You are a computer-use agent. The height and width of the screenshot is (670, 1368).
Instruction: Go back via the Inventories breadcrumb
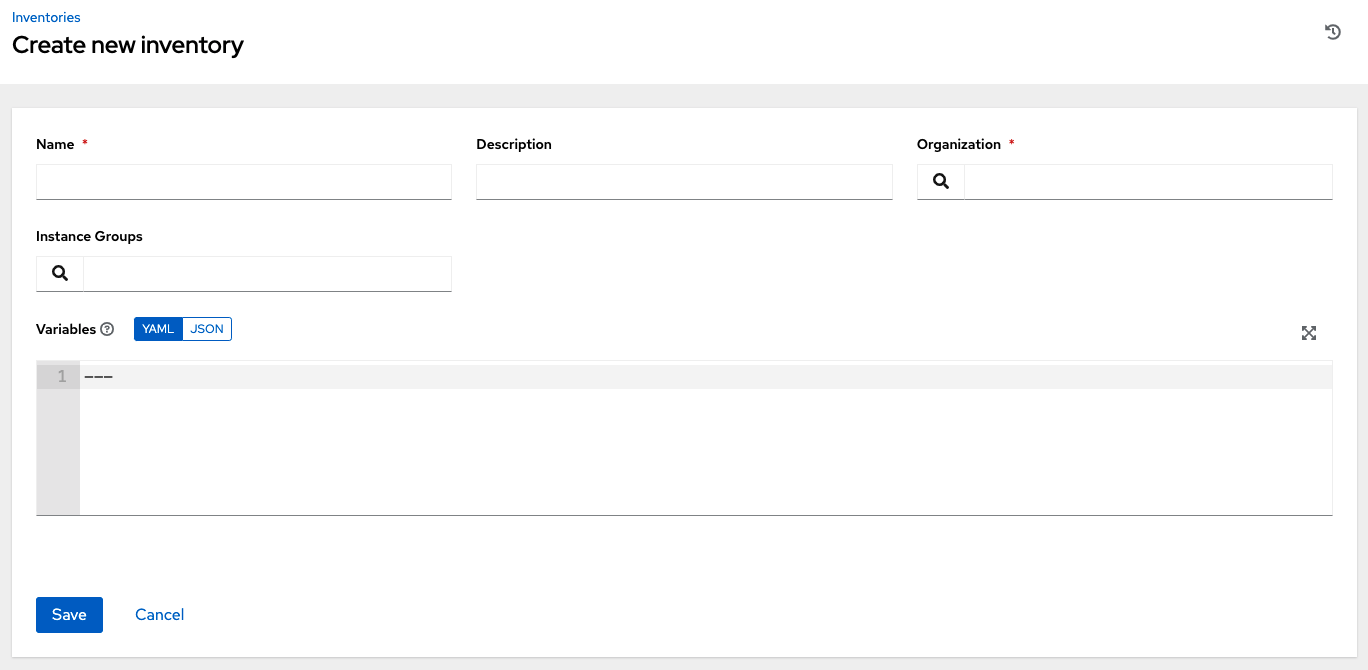pos(46,17)
